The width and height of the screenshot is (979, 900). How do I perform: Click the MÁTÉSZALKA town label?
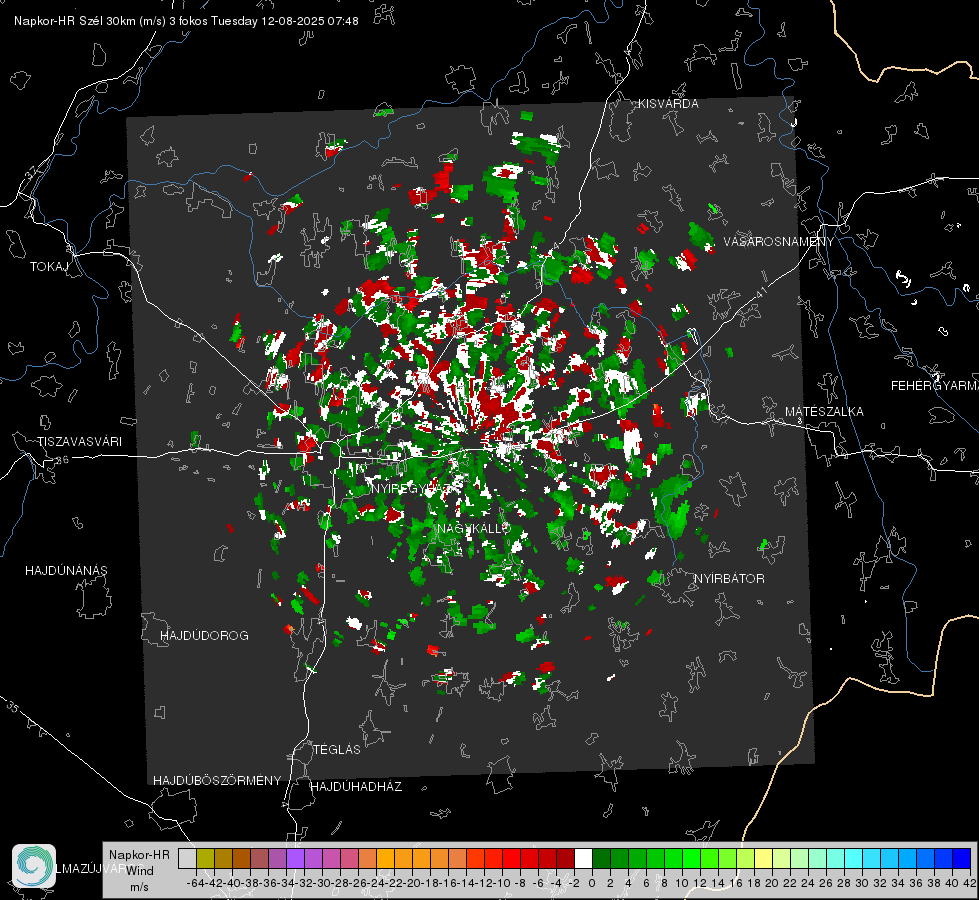tap(824, 412)
